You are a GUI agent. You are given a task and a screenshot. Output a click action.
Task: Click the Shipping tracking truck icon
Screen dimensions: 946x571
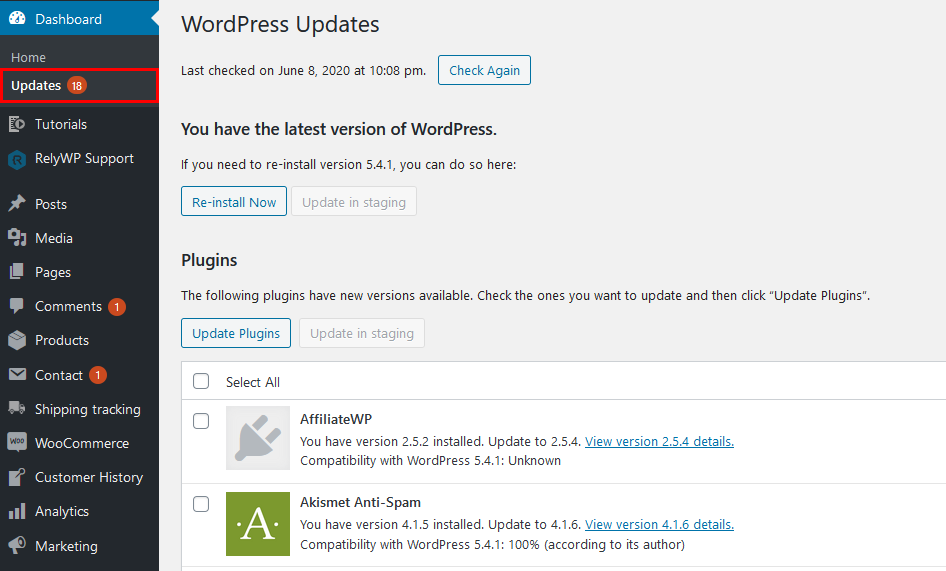click(17, 408)
